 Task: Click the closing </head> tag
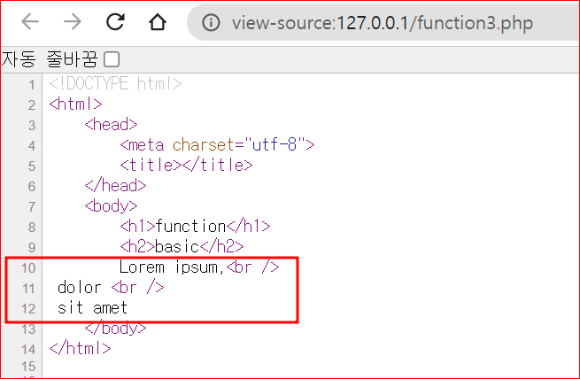[x=115, y=185]
